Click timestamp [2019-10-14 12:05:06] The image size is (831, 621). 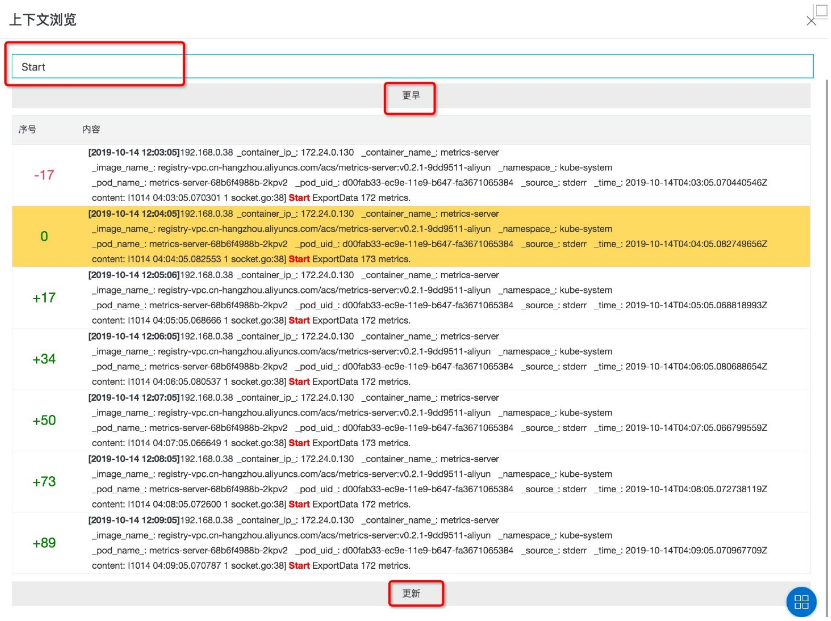pyautogui.click(x=134, y=275)
